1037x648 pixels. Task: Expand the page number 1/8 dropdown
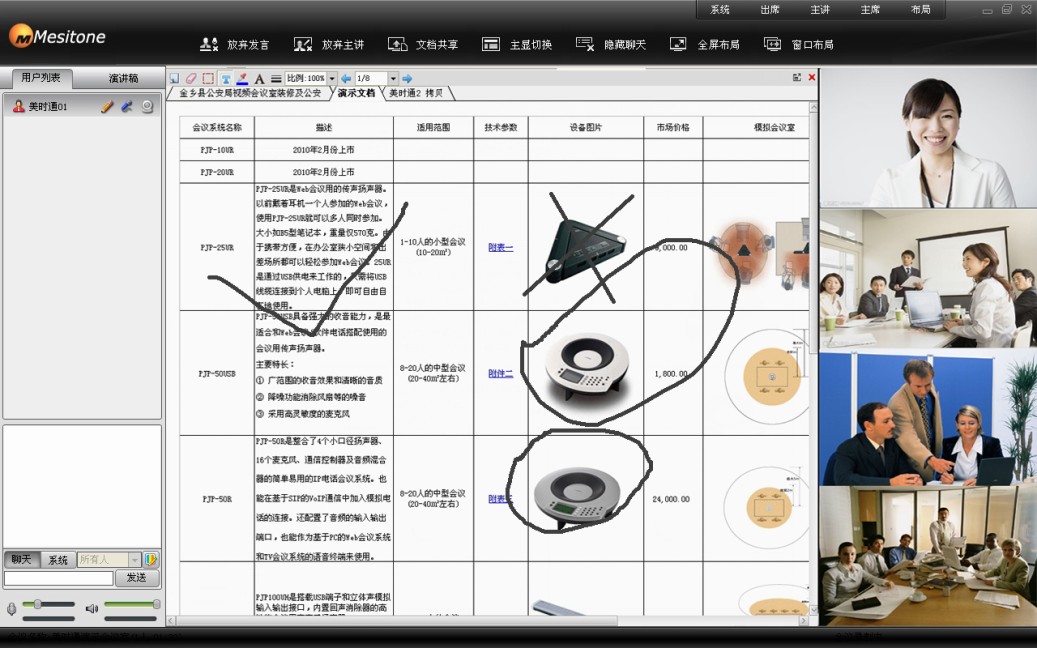[x=393, y=78]
